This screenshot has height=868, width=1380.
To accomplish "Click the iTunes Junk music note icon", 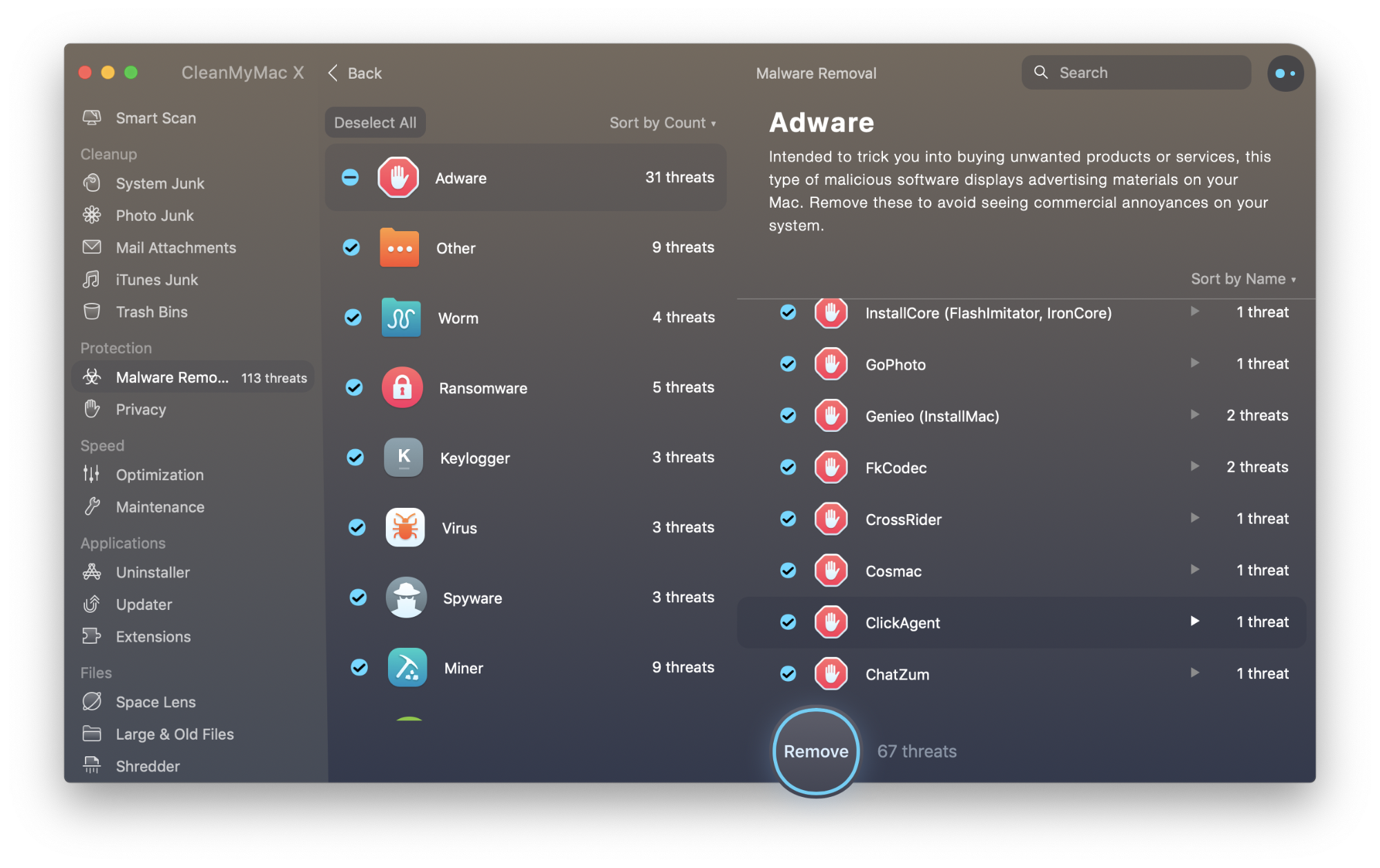I will tap(92, 279).
